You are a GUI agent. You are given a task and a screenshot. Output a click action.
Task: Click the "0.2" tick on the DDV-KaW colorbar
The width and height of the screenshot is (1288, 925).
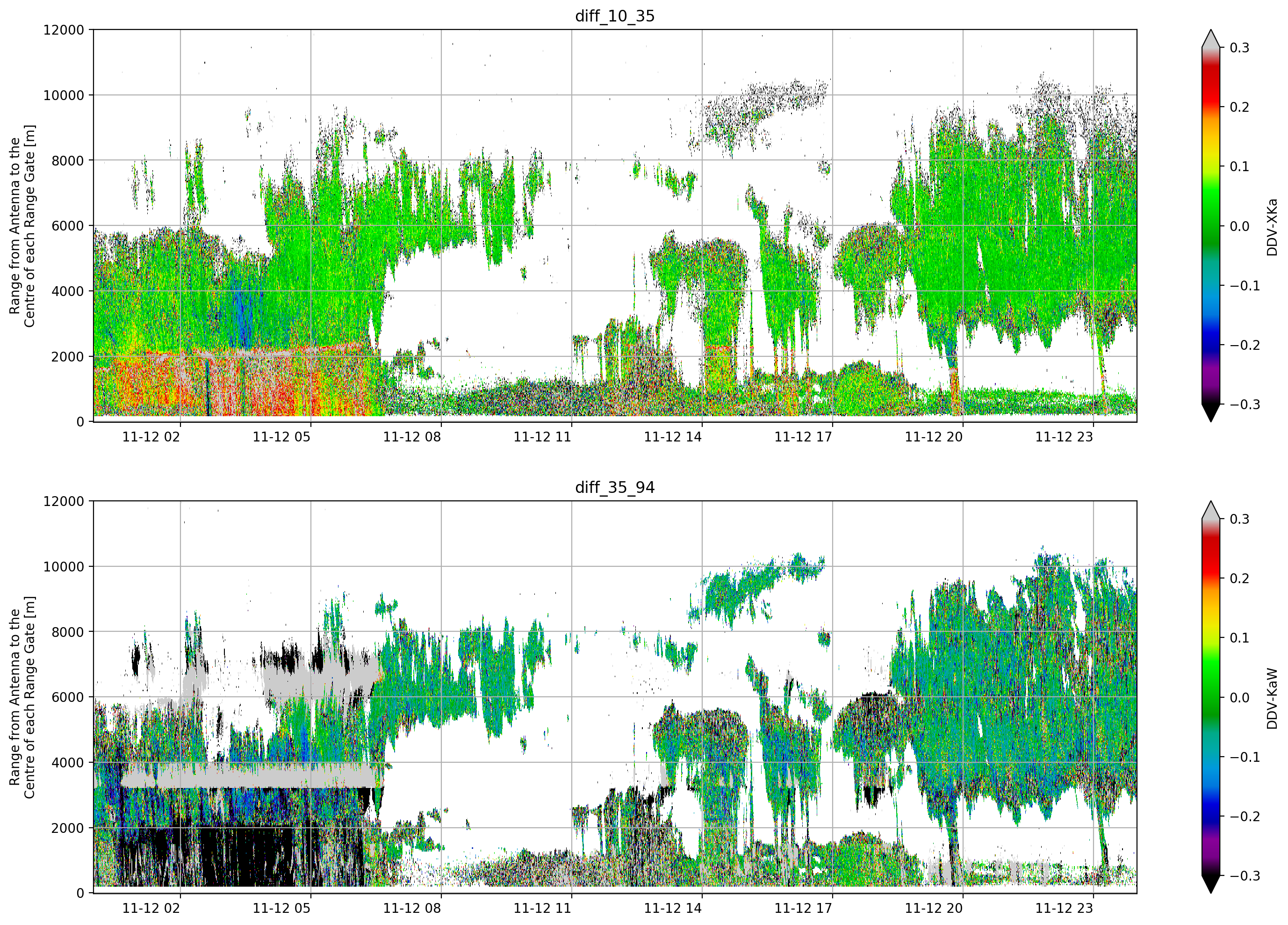(x=1239, y=579)
